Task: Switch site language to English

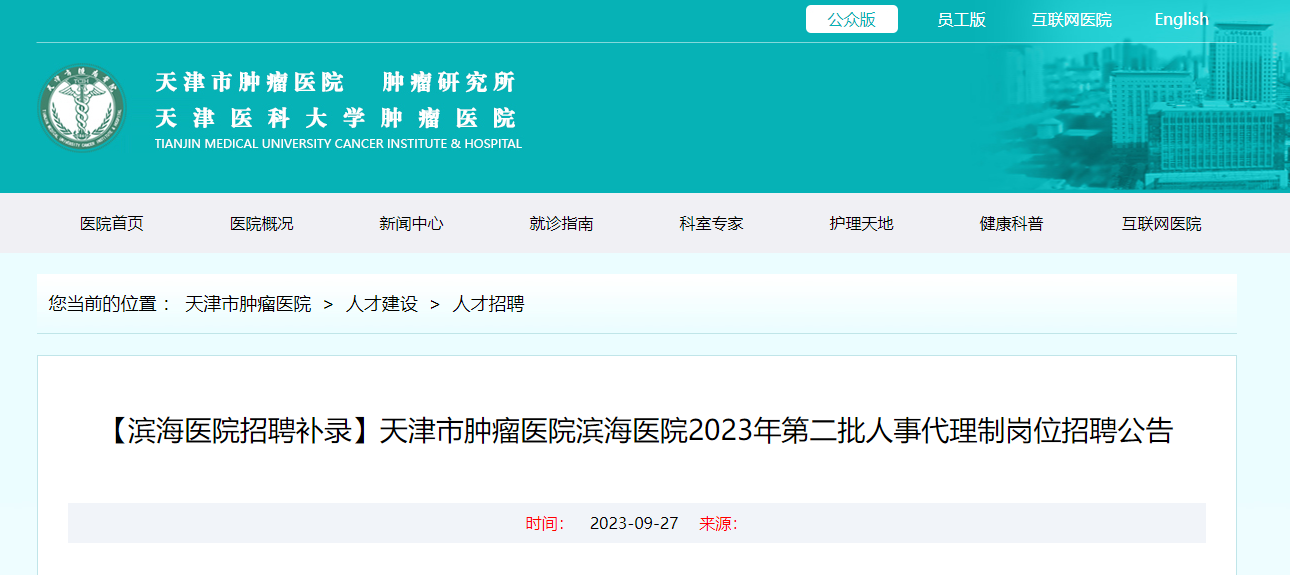Action: (x=1181, y=20)
